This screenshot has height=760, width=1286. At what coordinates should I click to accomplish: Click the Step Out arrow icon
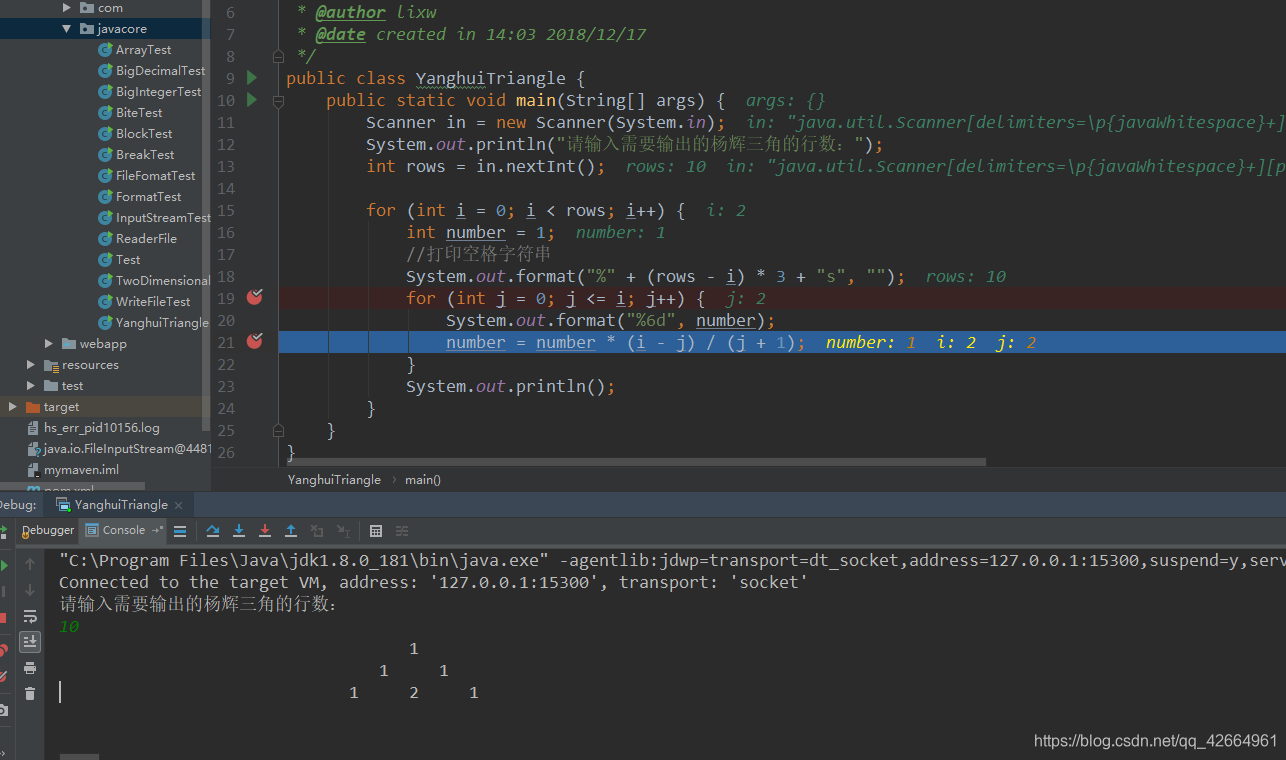[291, 531]
